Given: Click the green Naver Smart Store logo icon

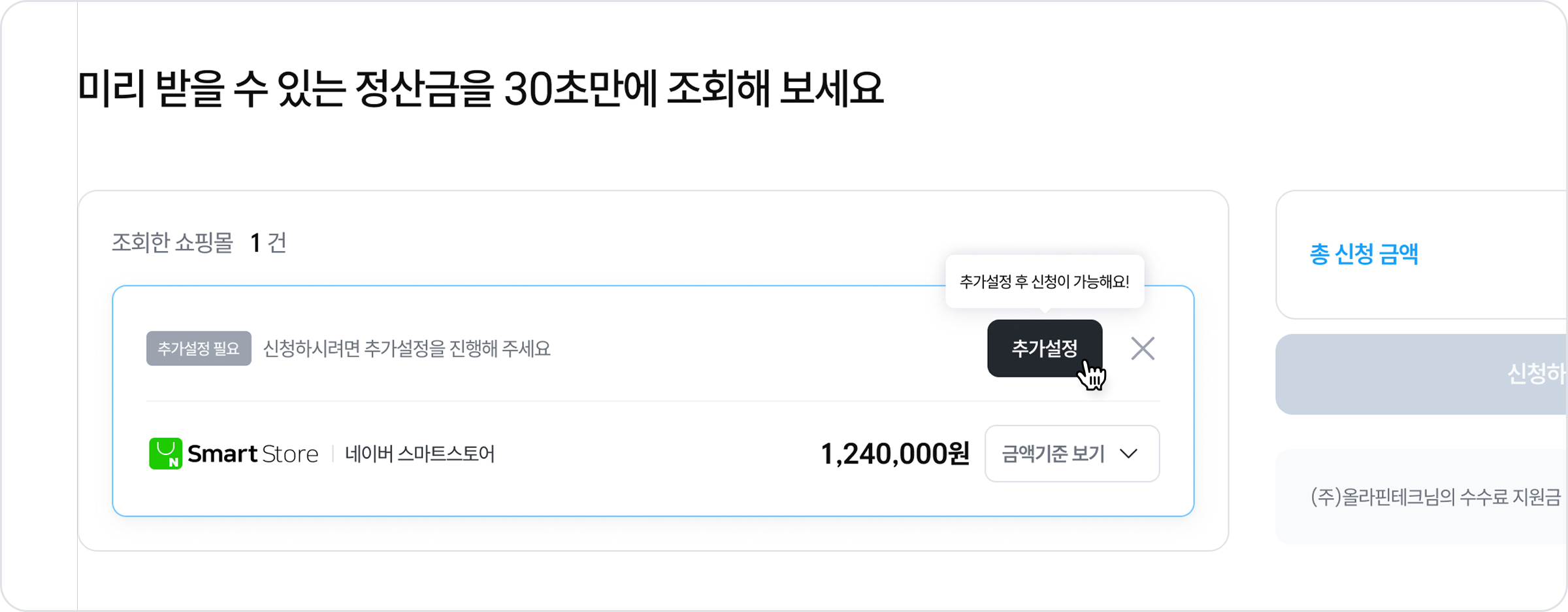Looking at the screenshot, I should point(165,454).
